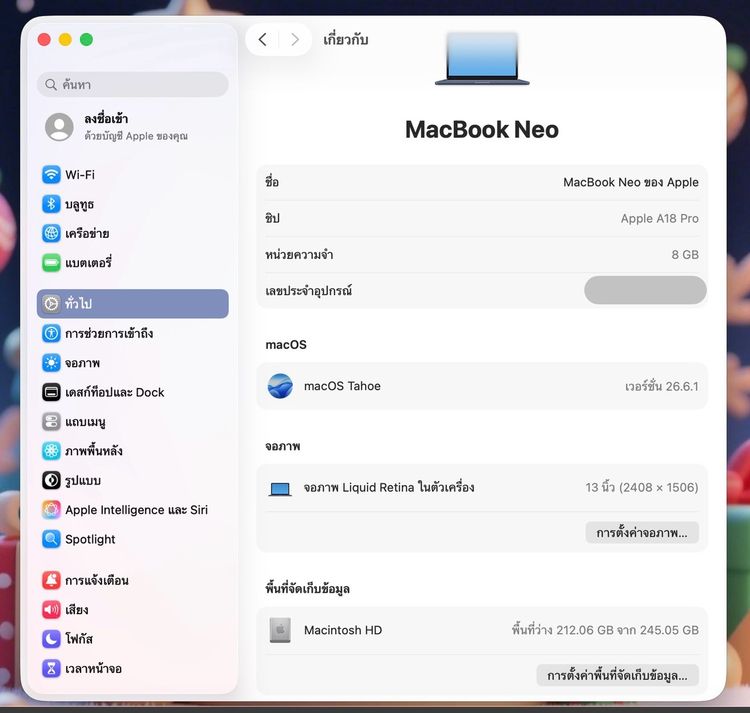The image size is (750, 713).
Task: Open Spotlight magnifier icon in sidebar
Action: click(x=51, y=539)
